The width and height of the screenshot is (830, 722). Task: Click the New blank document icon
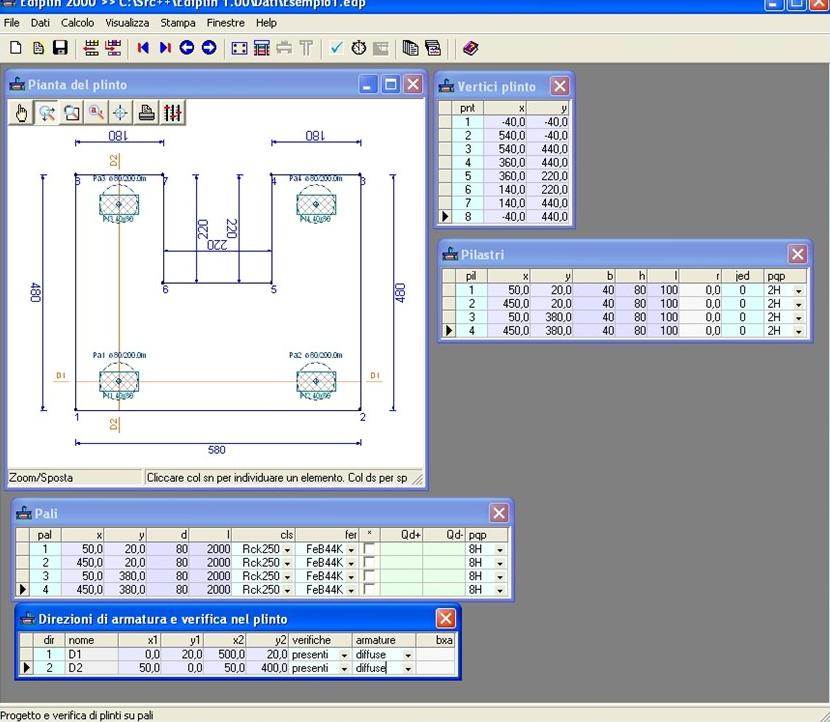(16, 48)
